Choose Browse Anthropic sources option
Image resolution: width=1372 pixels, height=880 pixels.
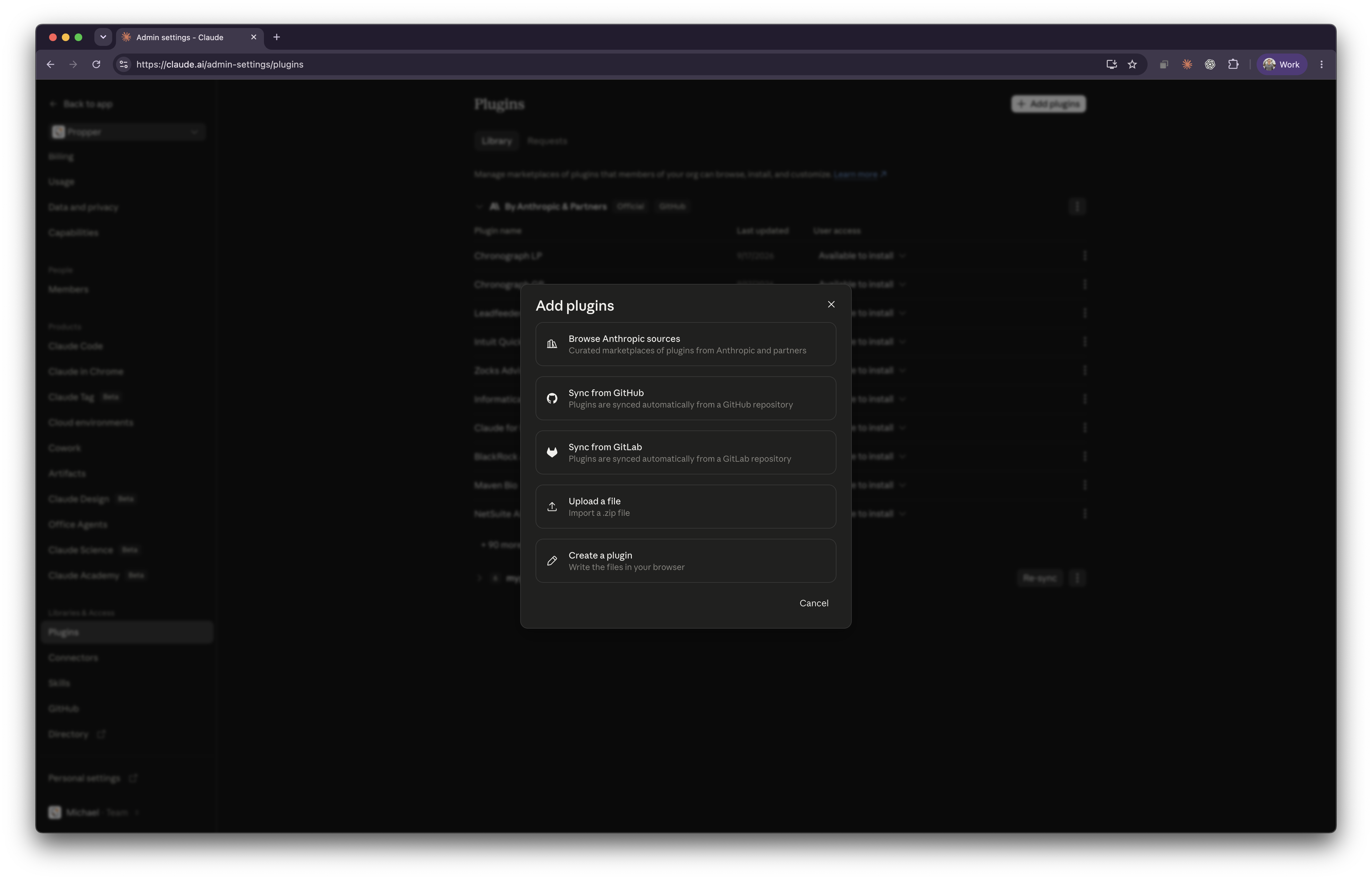coord(685,344)
